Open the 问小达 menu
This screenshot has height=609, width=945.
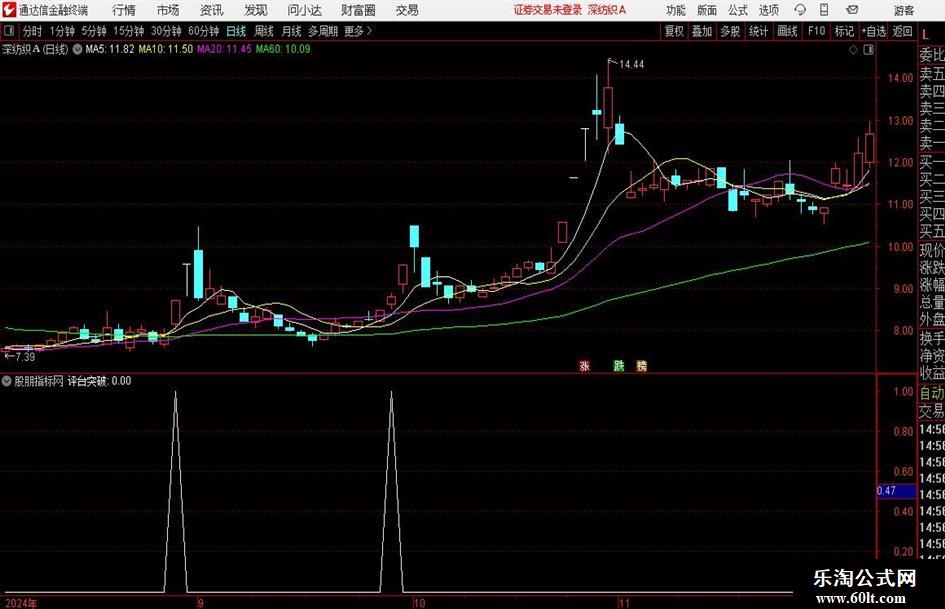304,10
